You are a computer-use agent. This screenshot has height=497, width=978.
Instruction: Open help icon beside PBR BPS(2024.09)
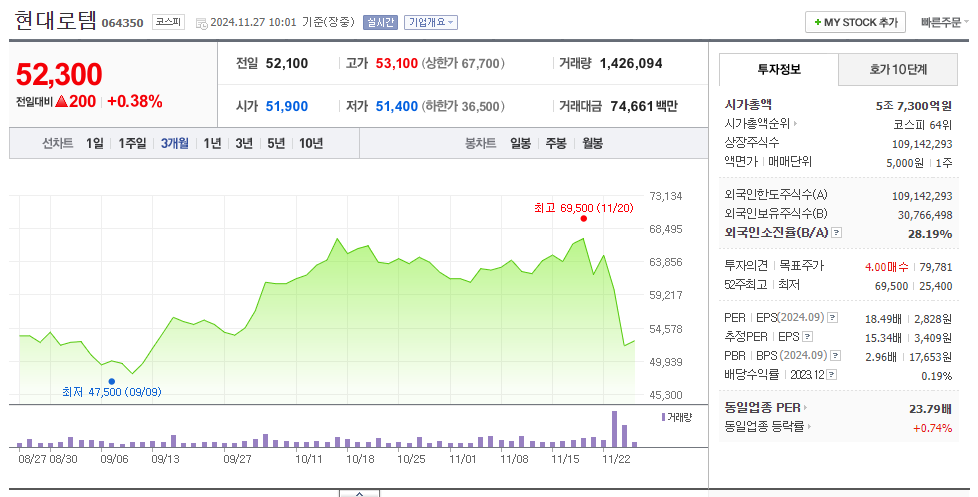[x=836, y=355]
